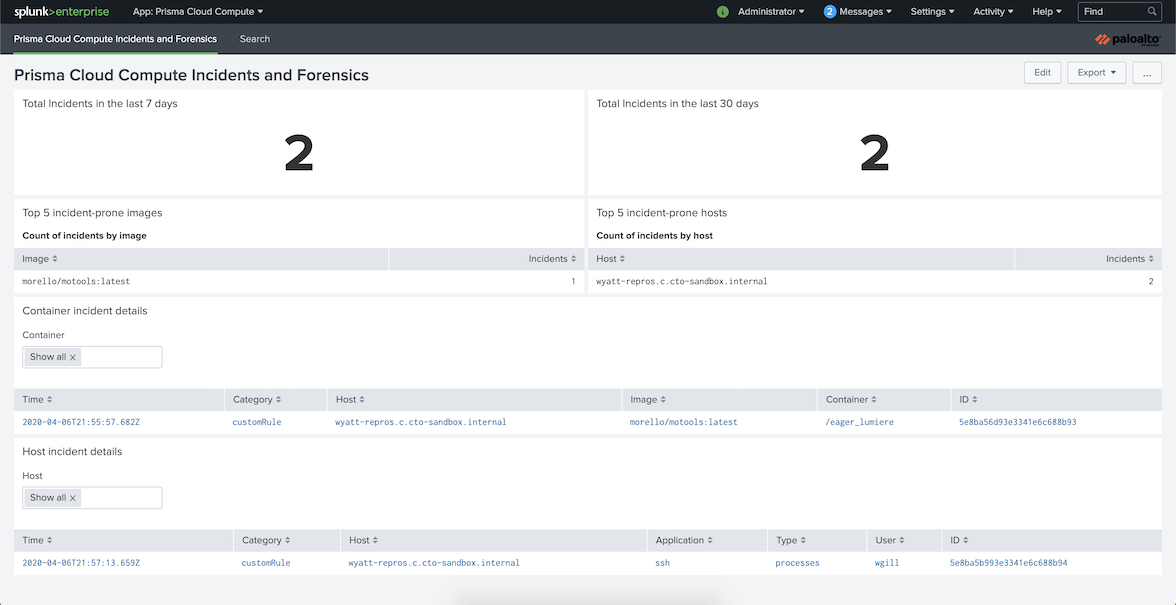Click the wgill user link
This screenshot has width=1176, height=605.
[x=886, y=563]
